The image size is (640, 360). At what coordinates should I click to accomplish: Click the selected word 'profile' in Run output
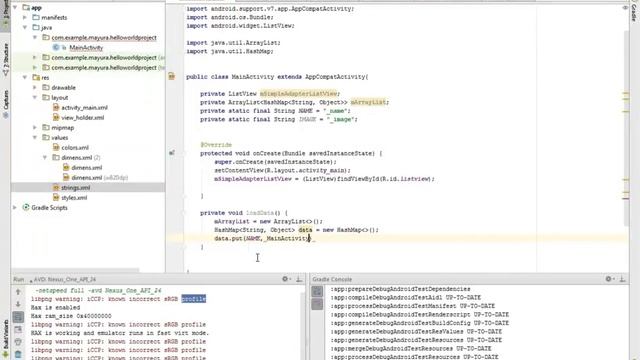click(193, 299)
